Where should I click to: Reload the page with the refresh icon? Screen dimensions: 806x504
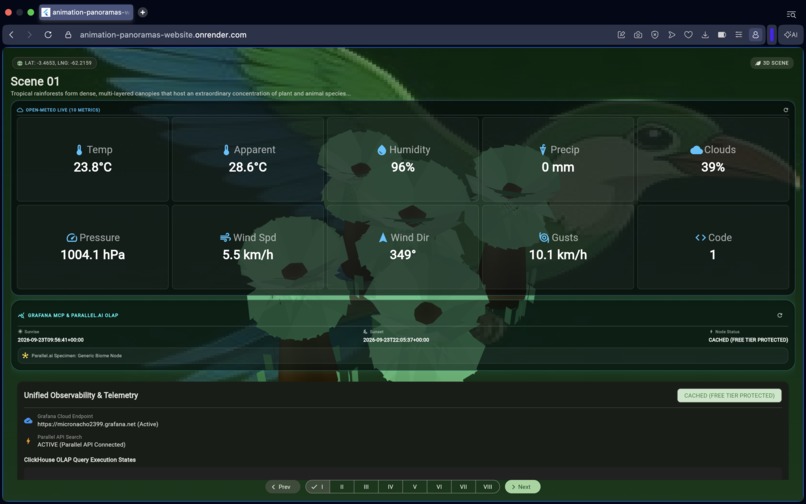[48, 35]
